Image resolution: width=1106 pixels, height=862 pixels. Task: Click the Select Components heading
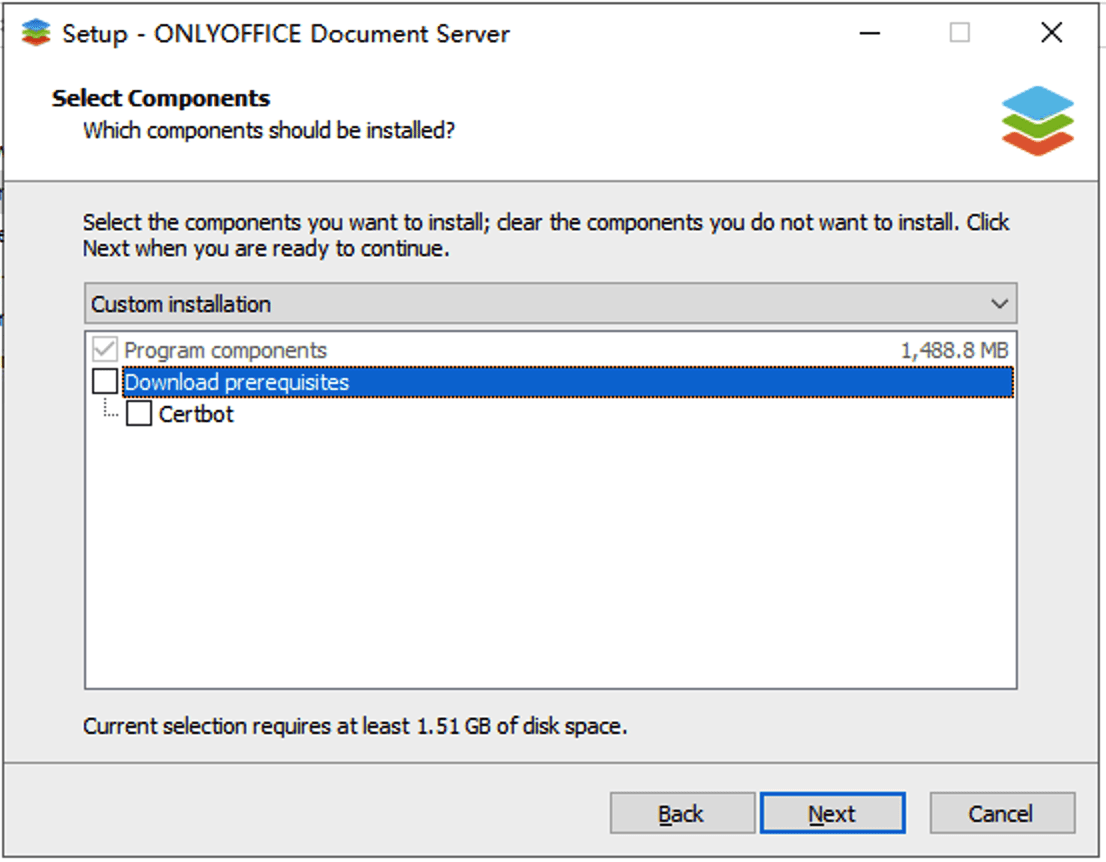point(161,98)
